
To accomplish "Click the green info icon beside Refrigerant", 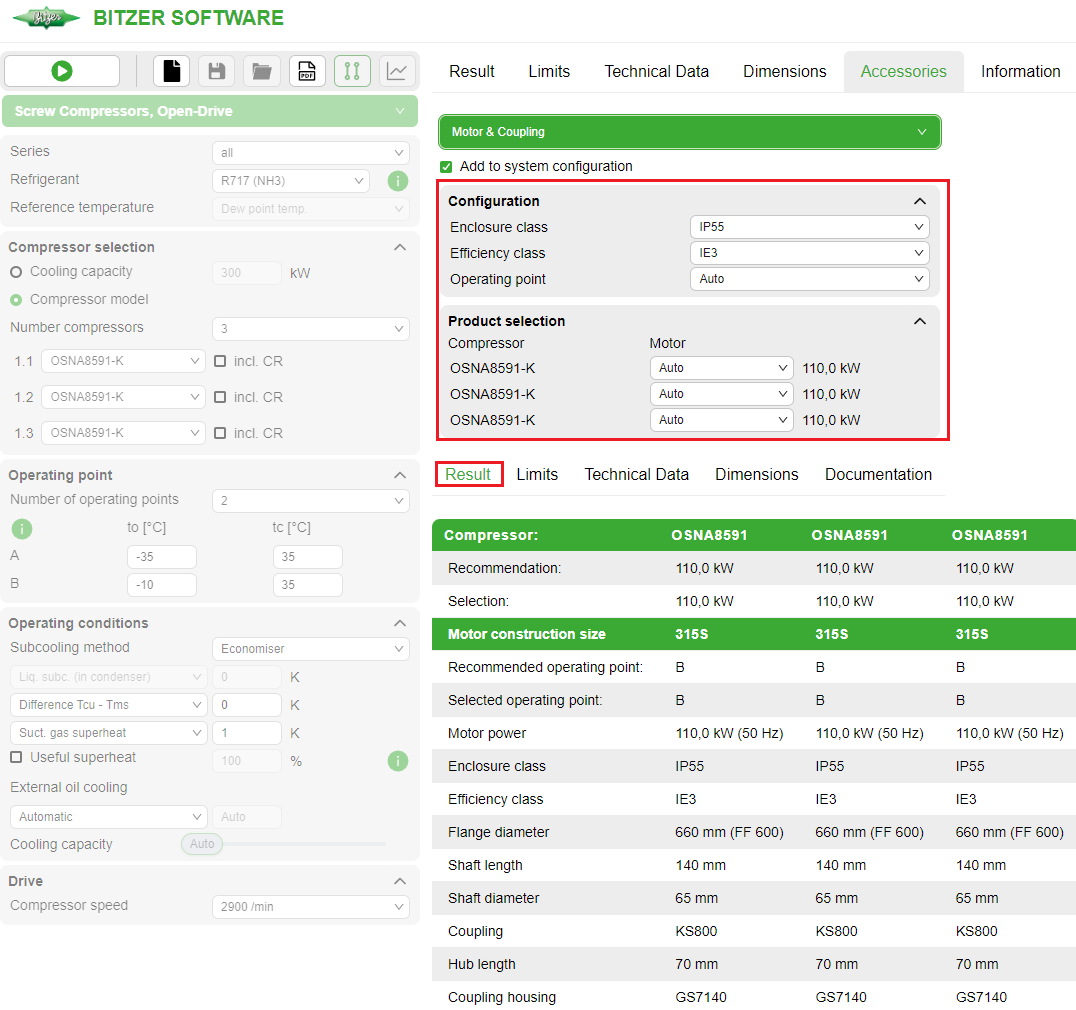I will coord(397,181).
